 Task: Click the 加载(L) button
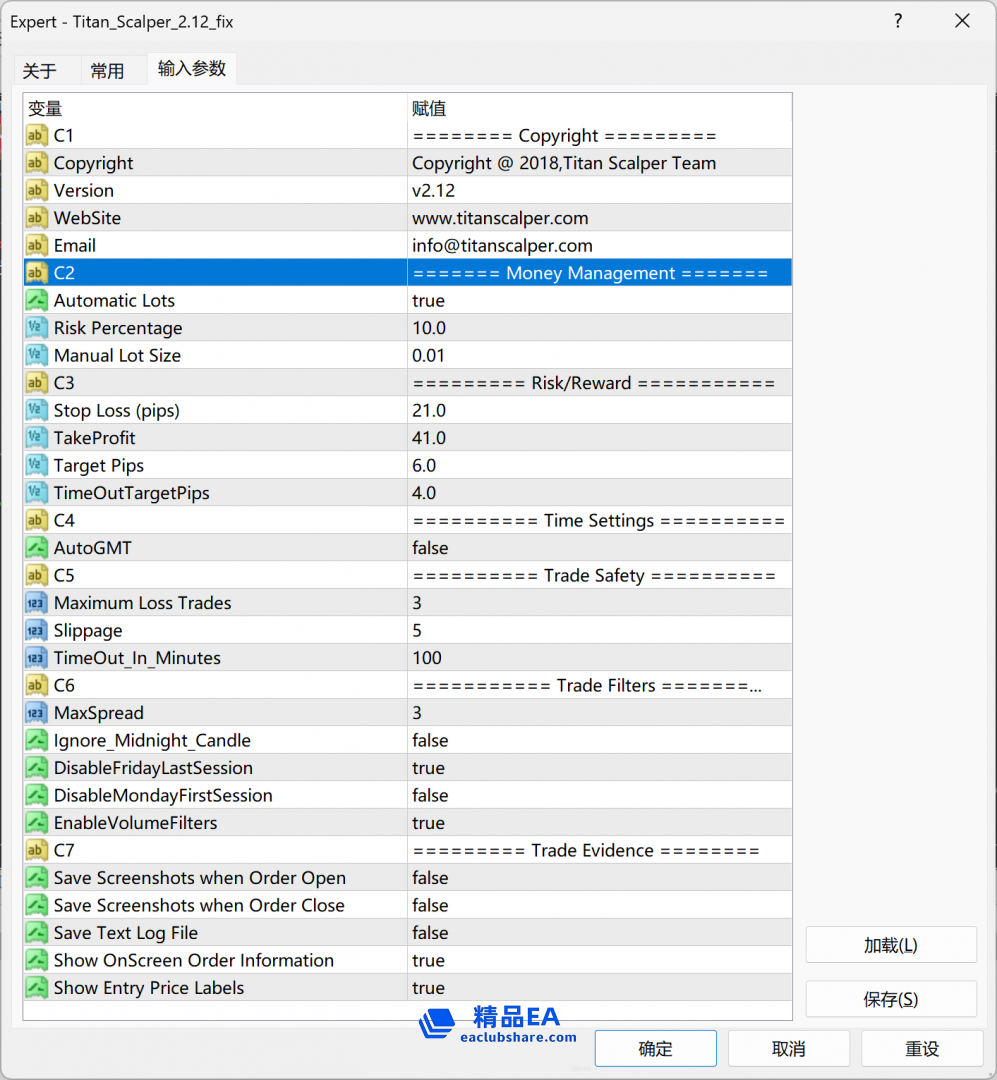tap(890, 945)
